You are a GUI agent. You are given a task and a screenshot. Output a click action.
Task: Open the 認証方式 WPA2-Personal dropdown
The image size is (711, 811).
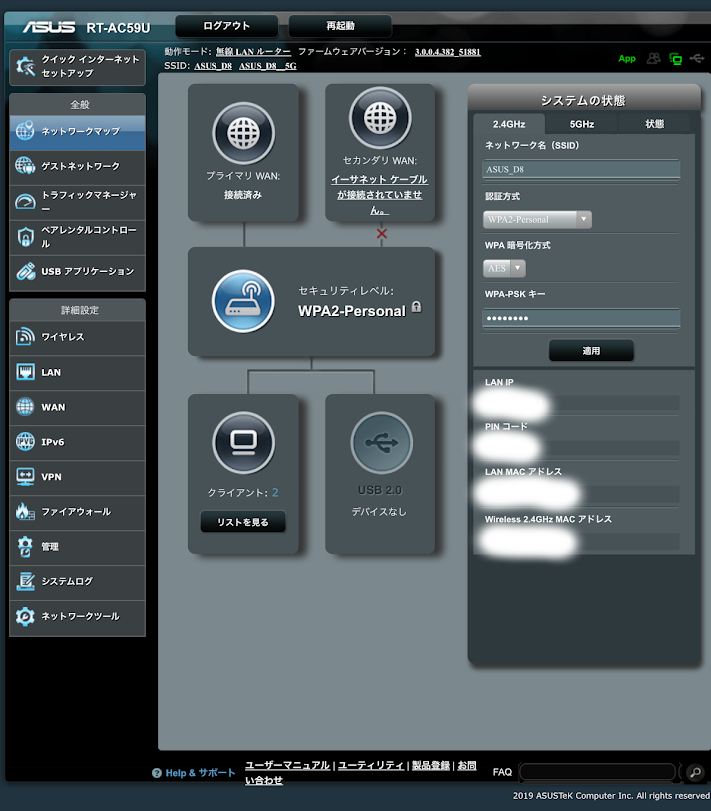[x=537, y=219]
